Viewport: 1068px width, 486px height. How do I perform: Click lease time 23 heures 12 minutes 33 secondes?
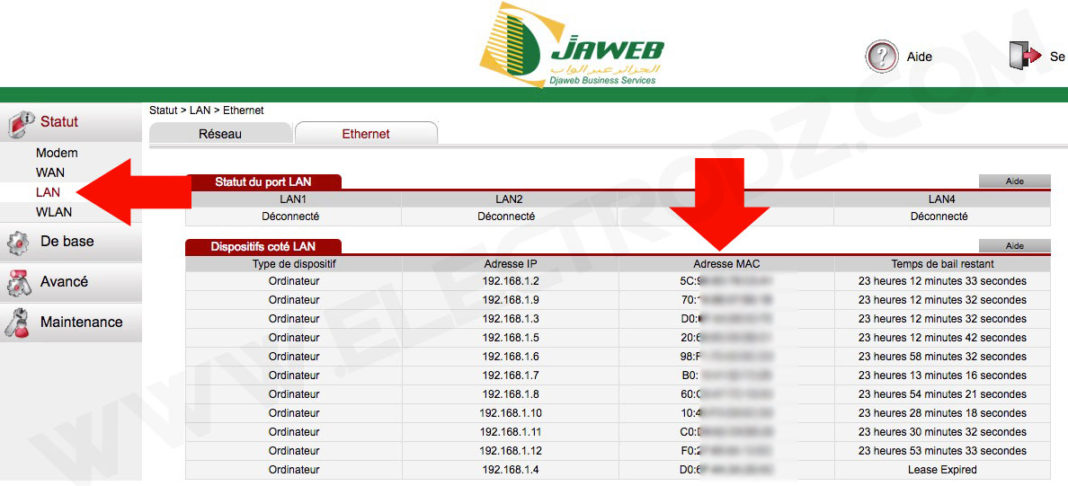pos(942,281)
